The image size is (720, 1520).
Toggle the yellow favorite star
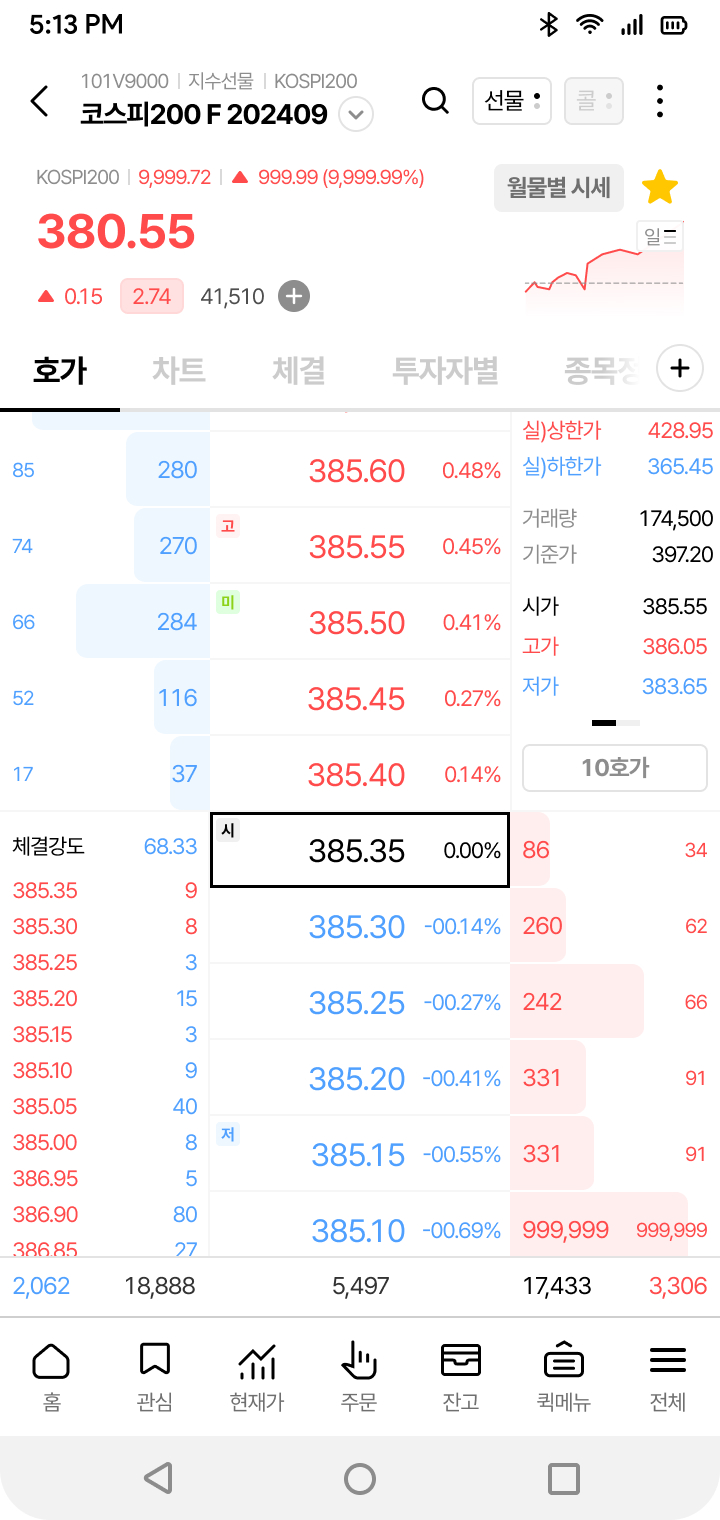659,188
